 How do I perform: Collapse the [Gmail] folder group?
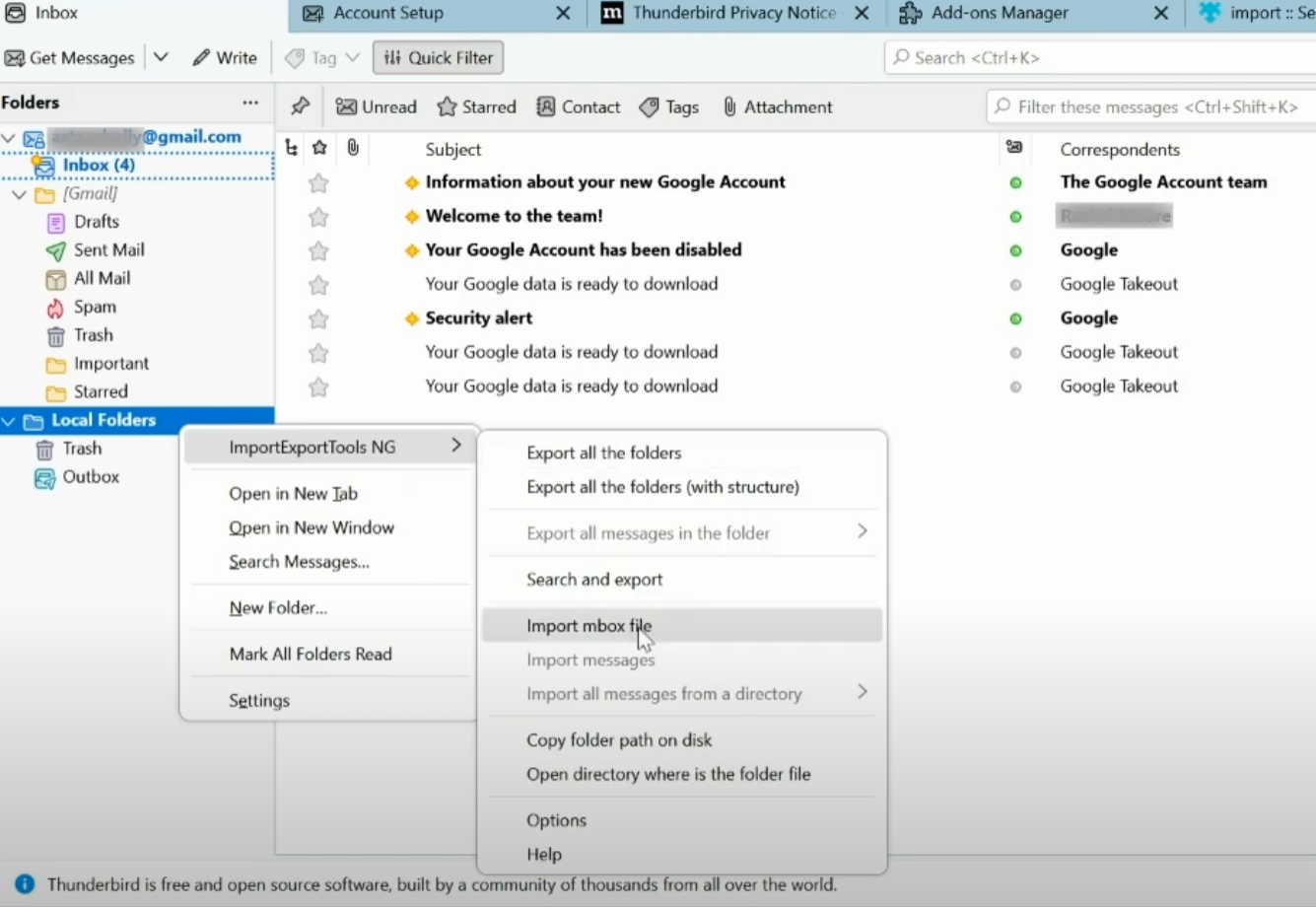click(x=20, y=194)
